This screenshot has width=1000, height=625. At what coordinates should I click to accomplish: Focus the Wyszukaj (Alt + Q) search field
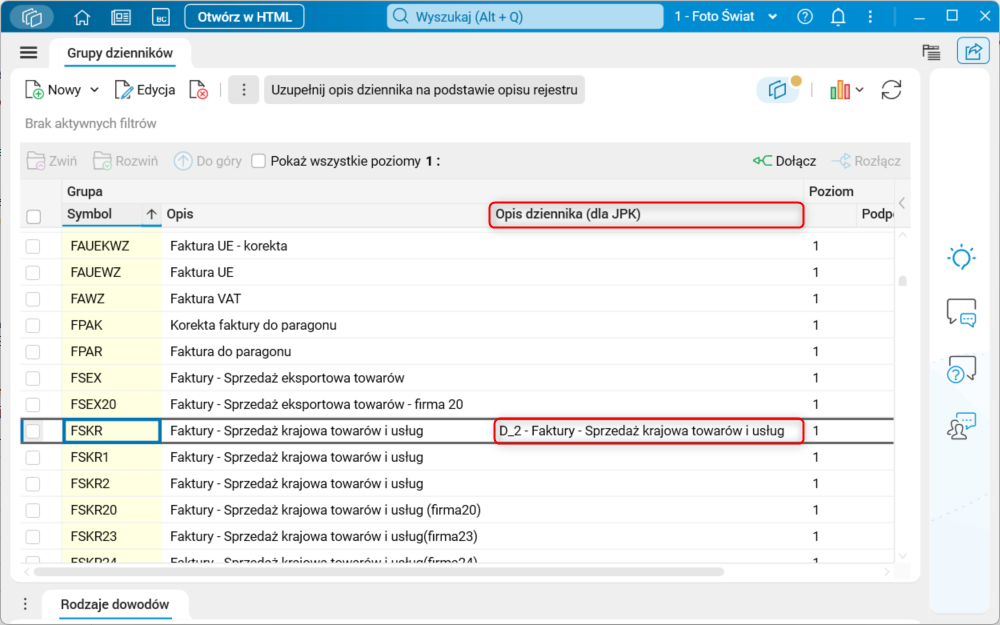(x=525, y=17)
